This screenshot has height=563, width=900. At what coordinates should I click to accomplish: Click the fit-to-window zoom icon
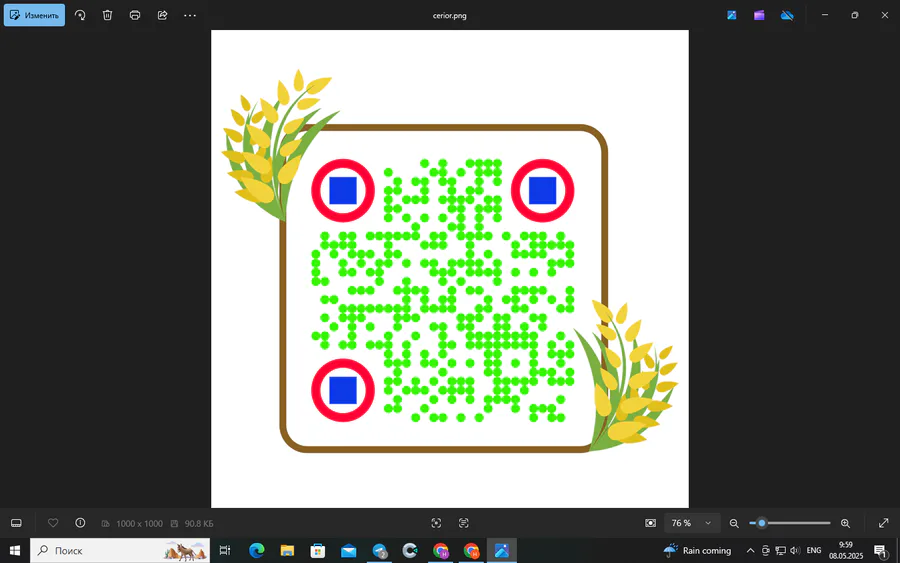tap(650, 523)
